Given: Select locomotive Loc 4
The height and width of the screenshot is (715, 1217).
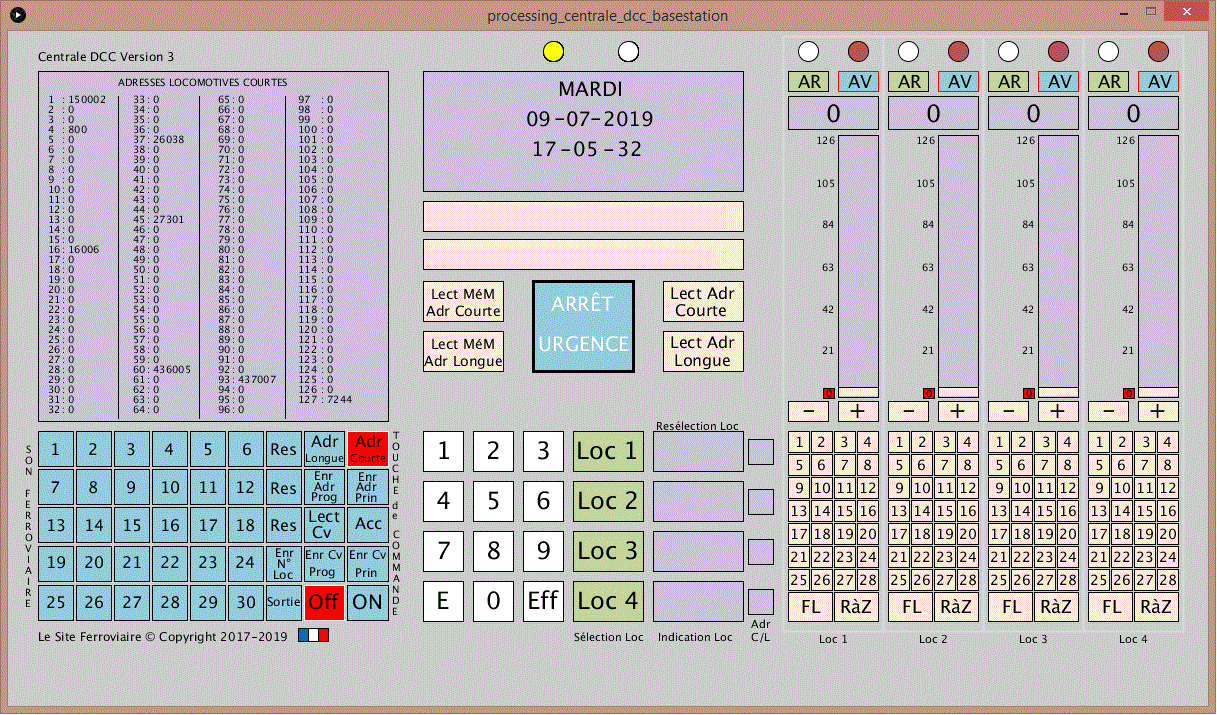Looking at the screenshot, I should point(608,602).
